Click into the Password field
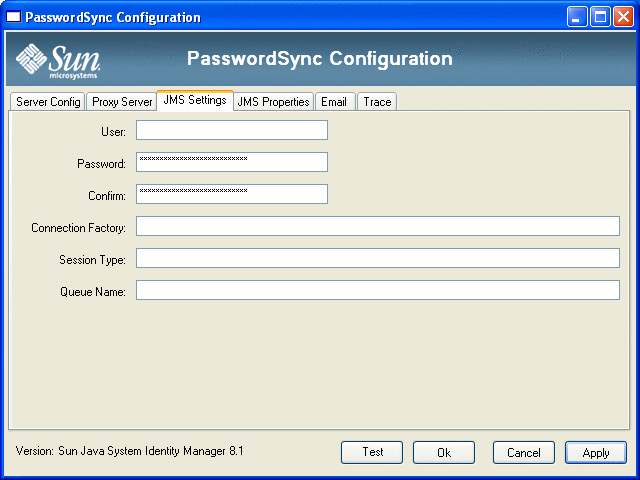 pos(232,162)
